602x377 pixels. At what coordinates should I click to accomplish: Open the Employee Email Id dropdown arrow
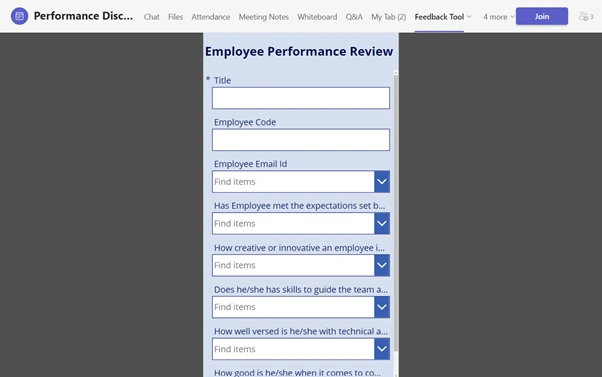382,182
